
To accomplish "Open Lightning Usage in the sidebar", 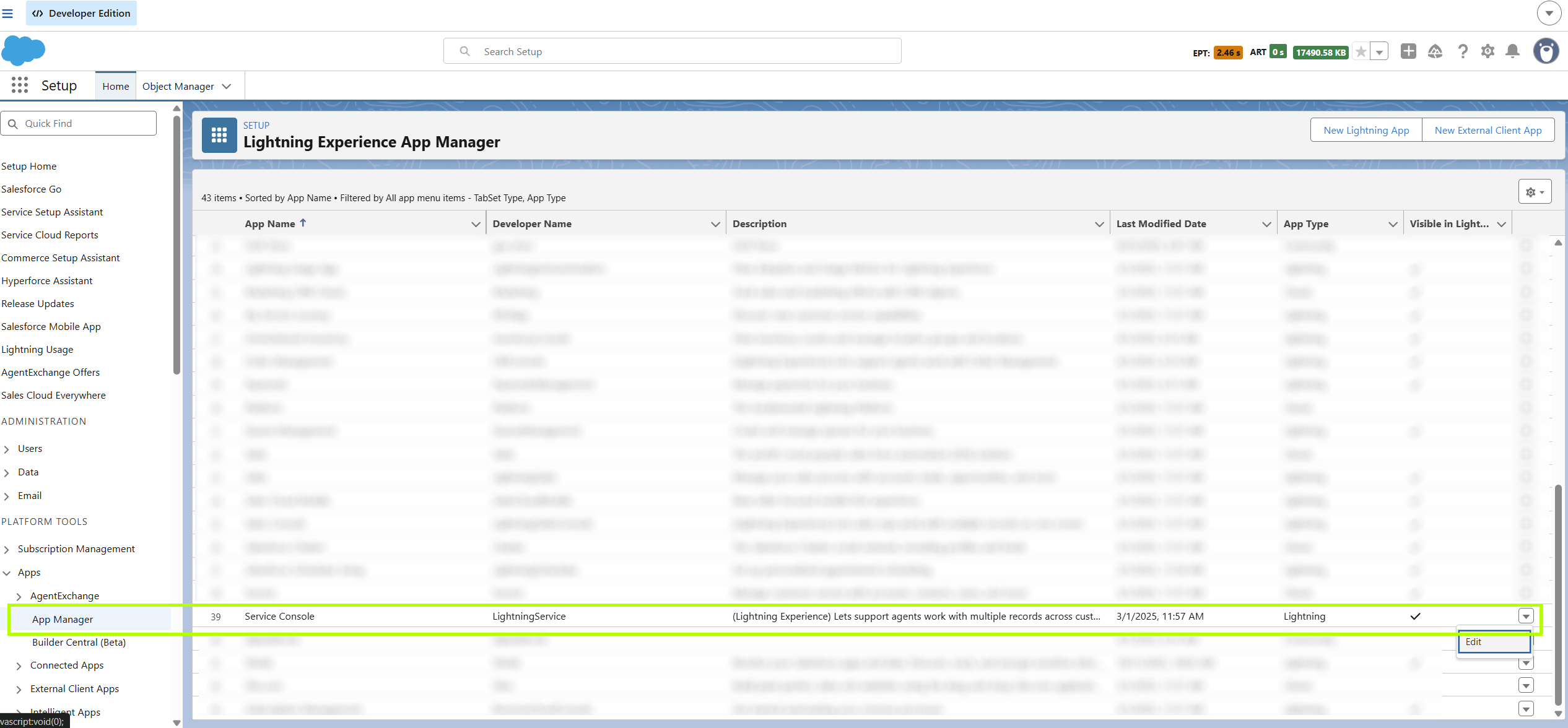I will point(37,349).
